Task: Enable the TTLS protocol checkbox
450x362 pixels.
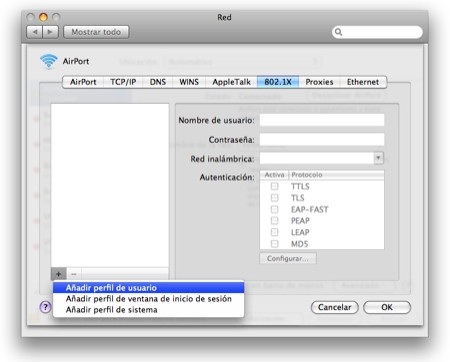Action: pos(274,186)
